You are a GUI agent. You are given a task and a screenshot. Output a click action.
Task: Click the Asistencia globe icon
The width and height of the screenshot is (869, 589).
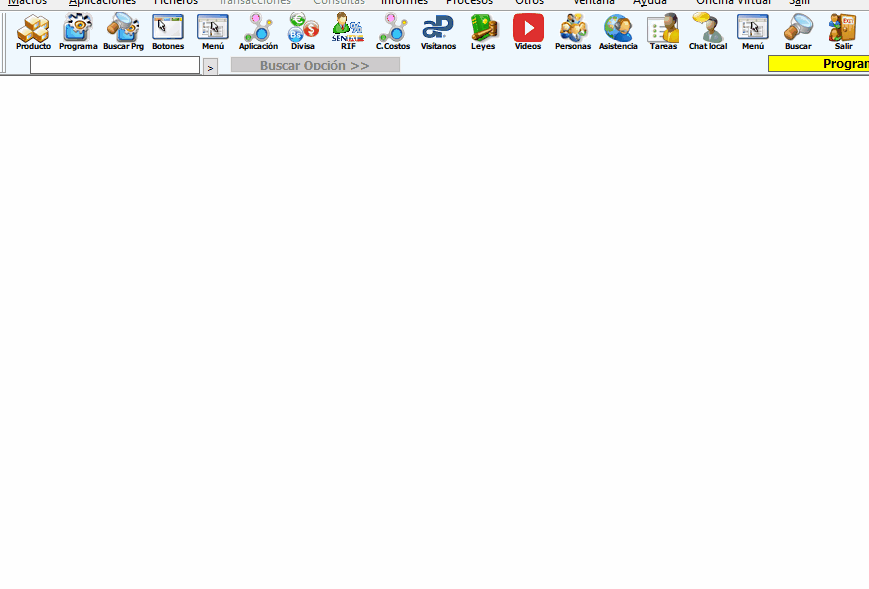coord(618,30)
